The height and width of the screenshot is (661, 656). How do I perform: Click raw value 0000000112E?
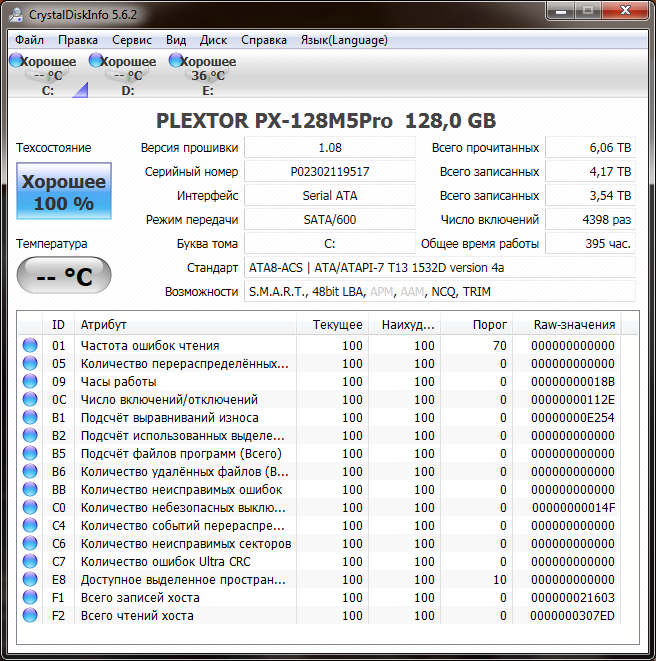(573, 399)
